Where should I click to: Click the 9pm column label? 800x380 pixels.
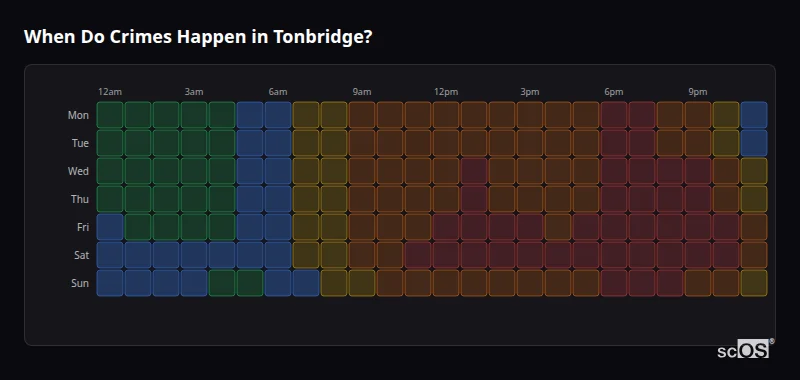(x=698, y=92)
